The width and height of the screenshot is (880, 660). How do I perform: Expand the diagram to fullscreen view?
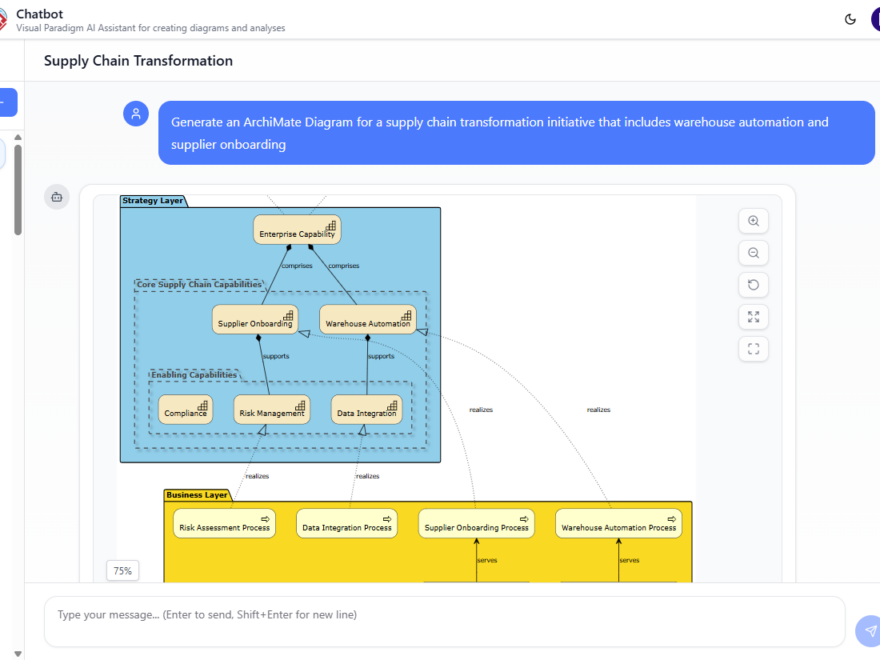click(753, 316)
